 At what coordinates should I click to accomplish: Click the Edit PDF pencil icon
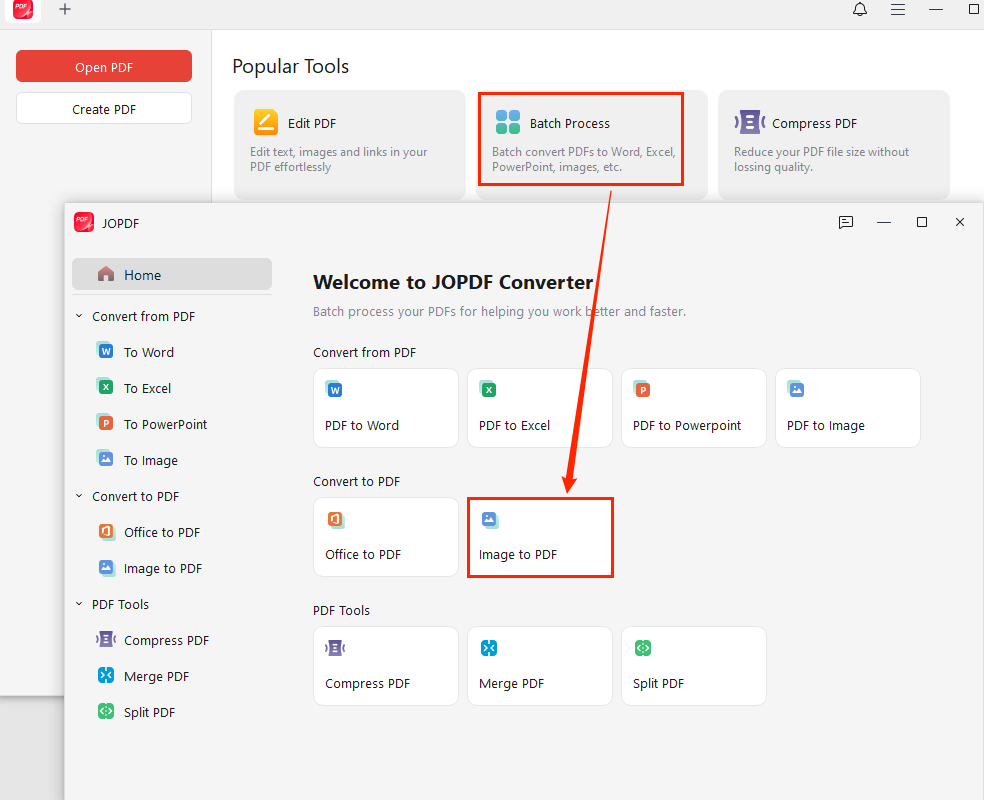tap(265, 122)
